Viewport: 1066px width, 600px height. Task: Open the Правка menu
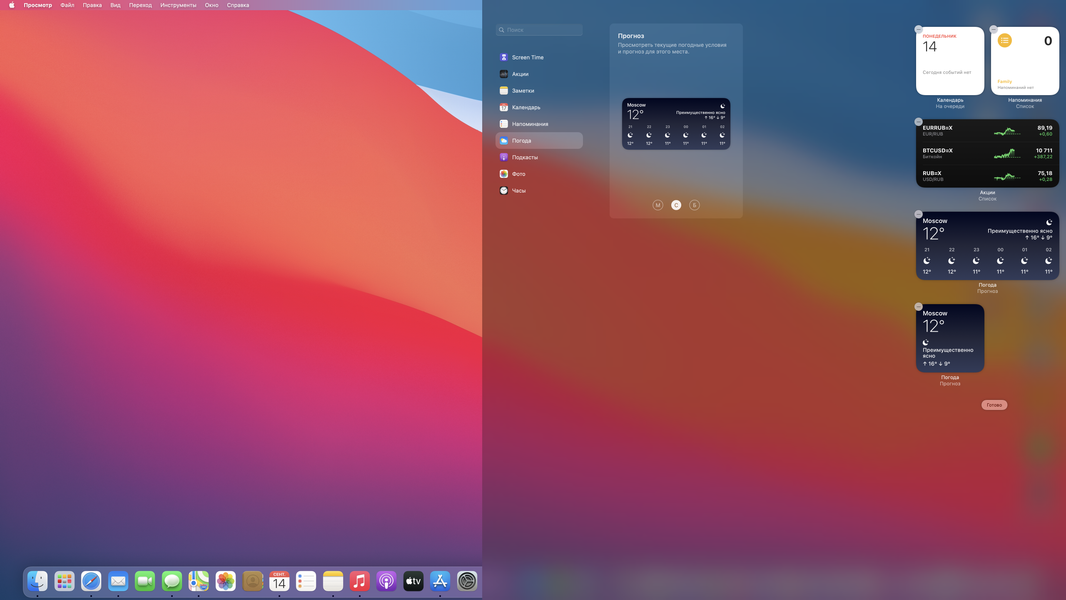[x=92, y=5]
